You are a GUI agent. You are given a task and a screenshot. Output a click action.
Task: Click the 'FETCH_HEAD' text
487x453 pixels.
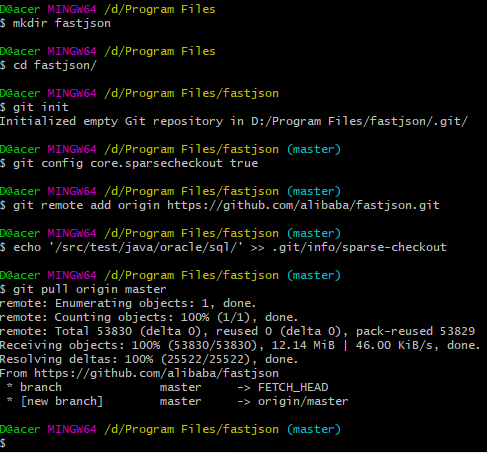293,387
